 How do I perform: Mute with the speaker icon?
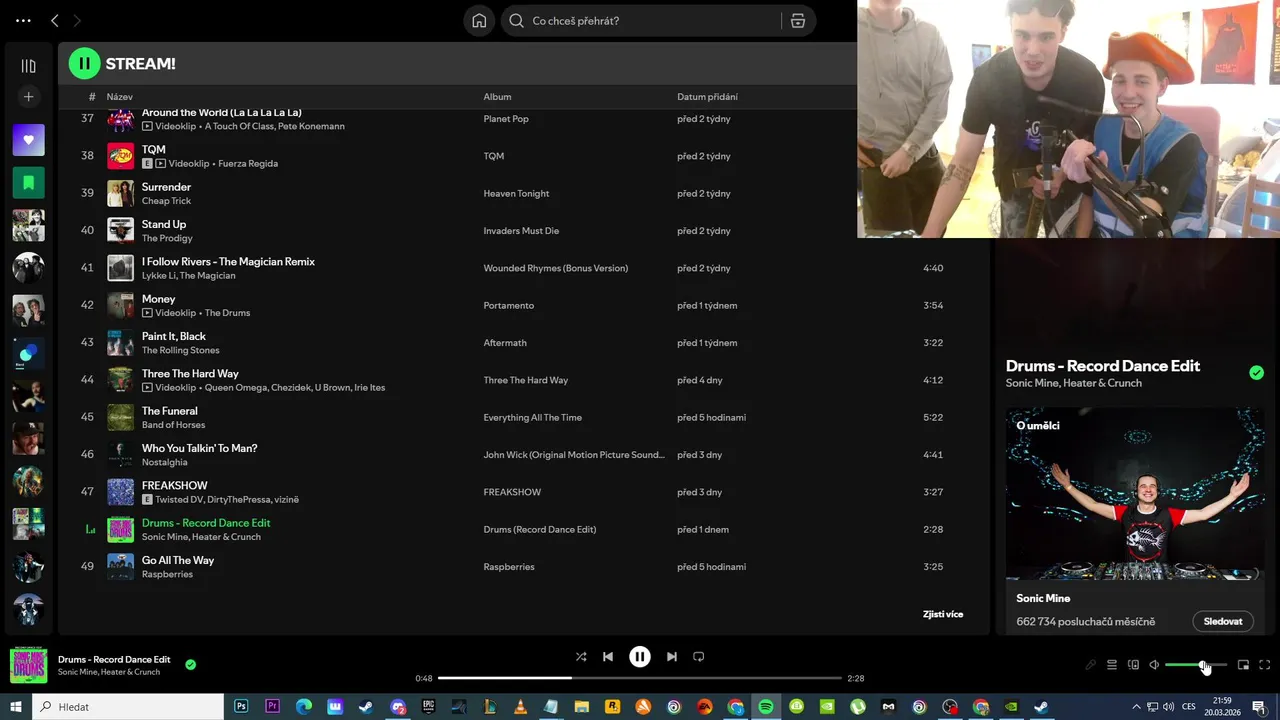pos(1154,665)
